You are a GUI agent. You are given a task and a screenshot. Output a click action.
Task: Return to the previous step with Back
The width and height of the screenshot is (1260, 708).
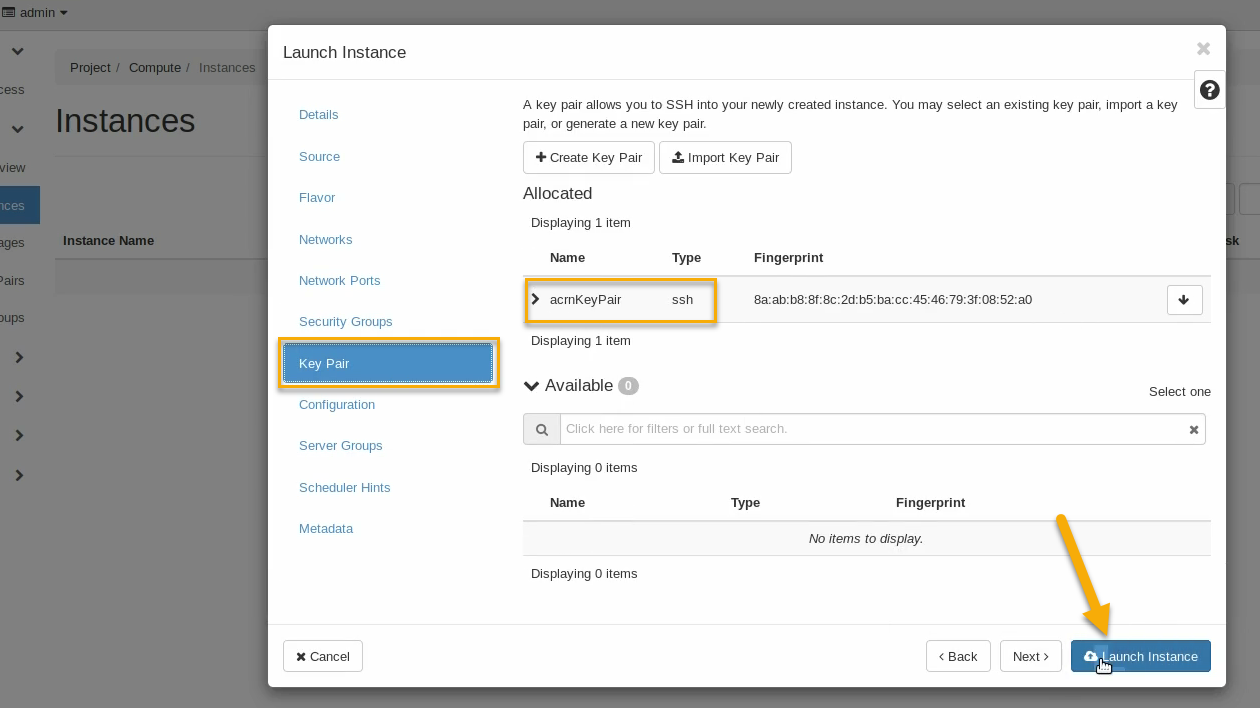[x=958, y=656]
